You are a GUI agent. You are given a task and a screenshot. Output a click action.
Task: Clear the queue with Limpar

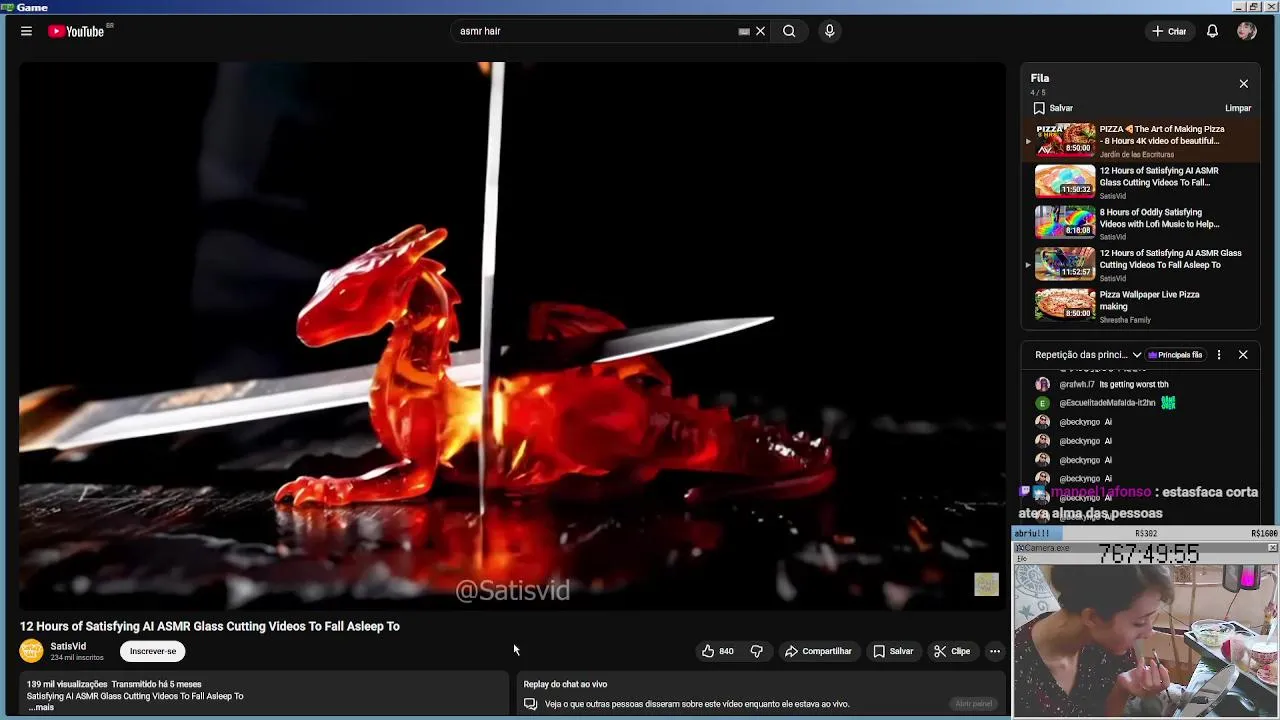point(1238,108)
